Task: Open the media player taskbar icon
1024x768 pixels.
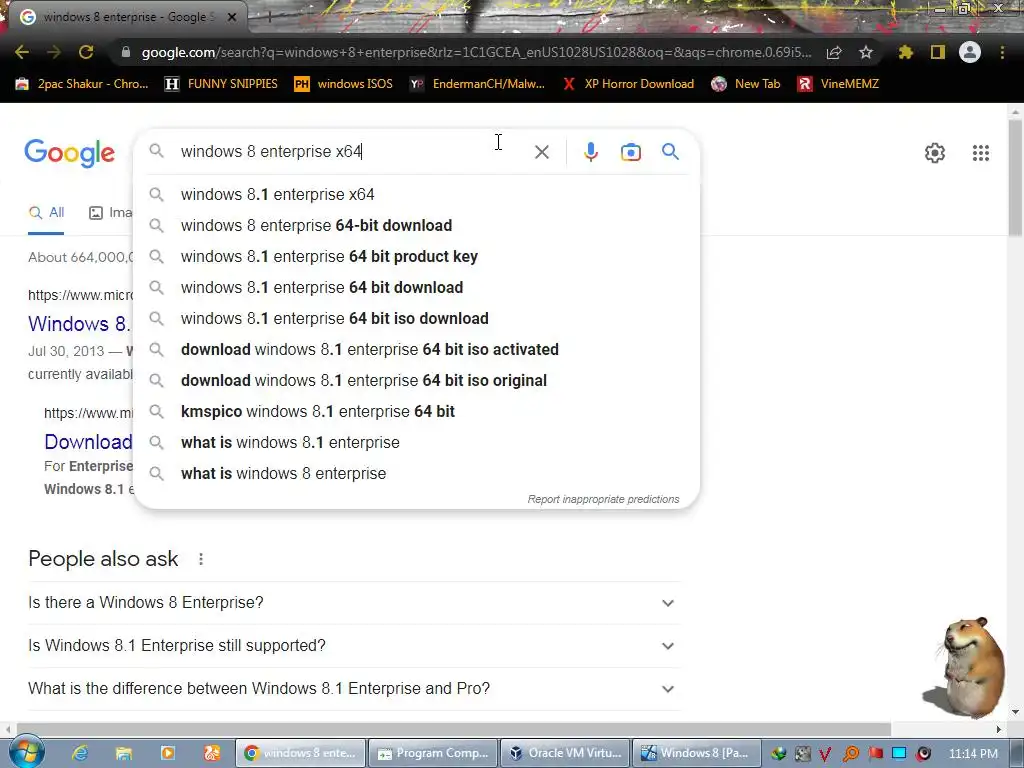Action: [x=167, y=753]
